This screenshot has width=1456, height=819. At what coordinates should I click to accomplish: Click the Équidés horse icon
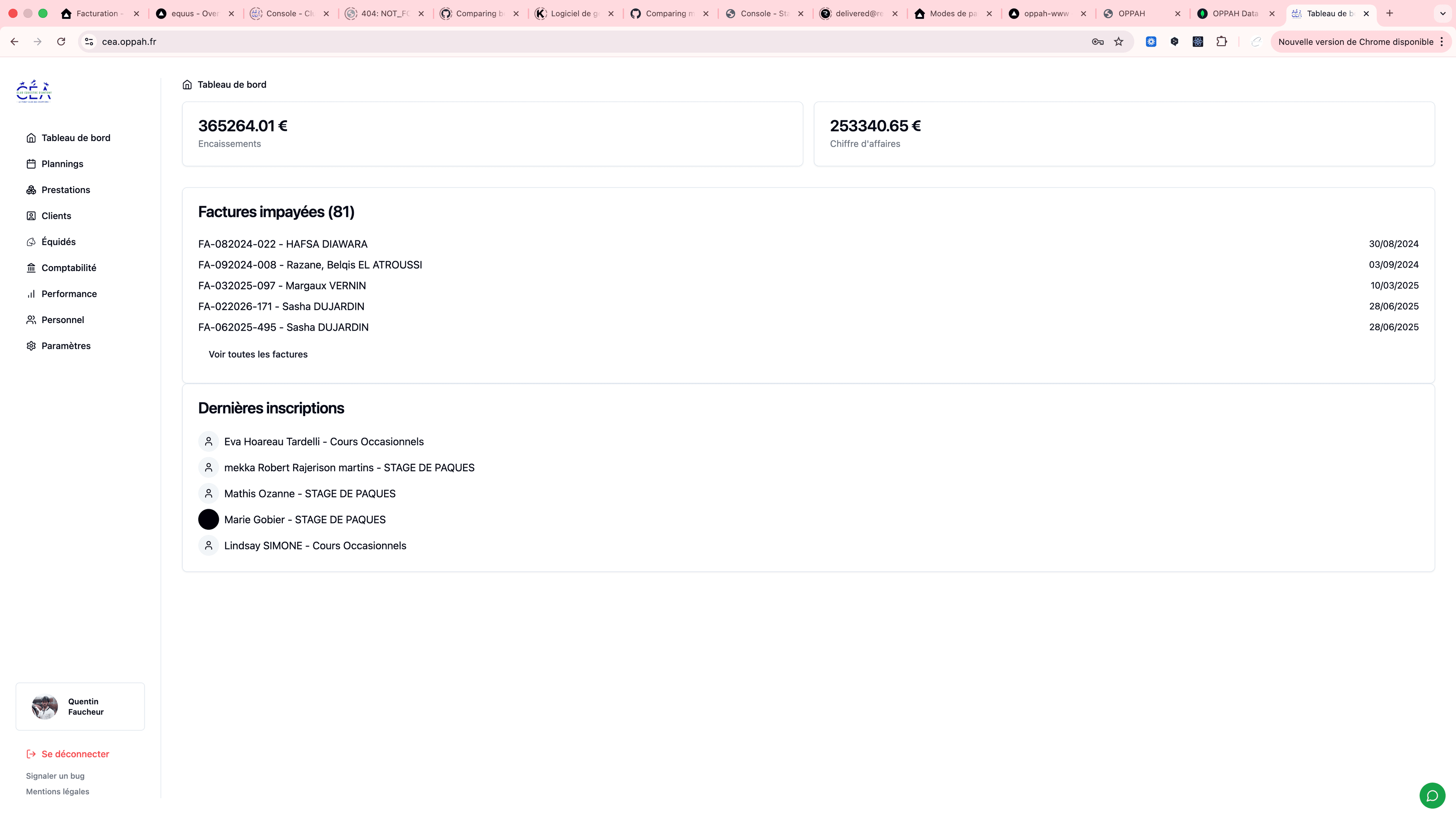point(31,242)
